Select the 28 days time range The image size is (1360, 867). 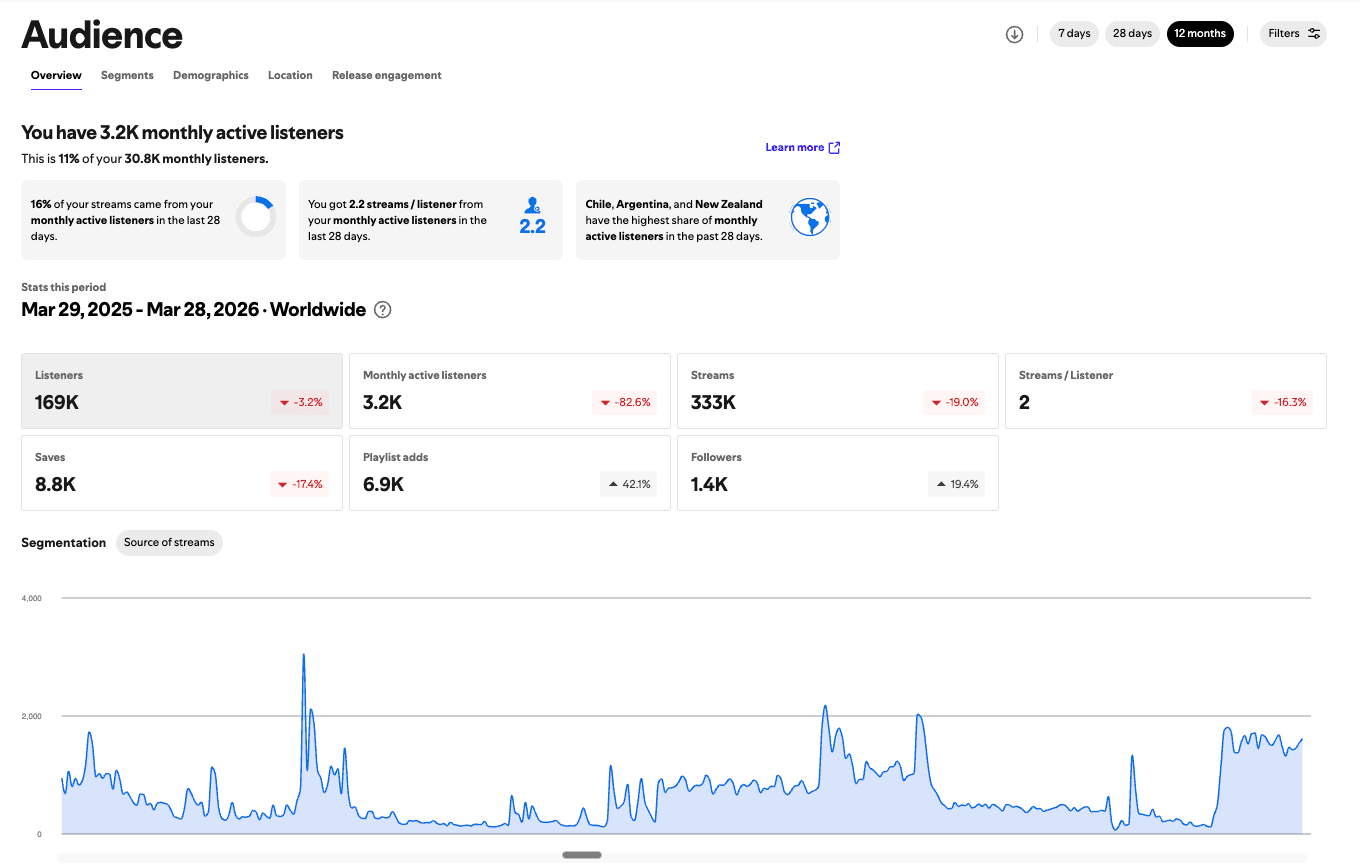coord(1132,34)
